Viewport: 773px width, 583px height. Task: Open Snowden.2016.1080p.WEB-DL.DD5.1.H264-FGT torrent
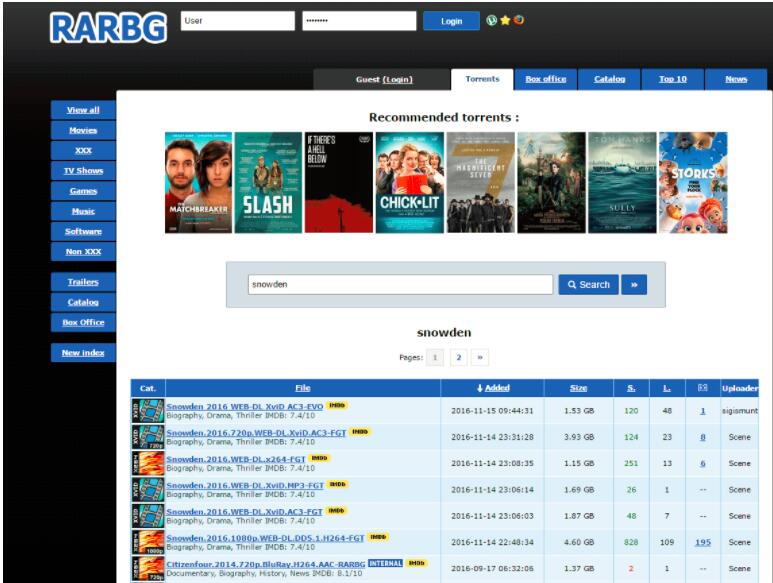click(x=265, y=538)
